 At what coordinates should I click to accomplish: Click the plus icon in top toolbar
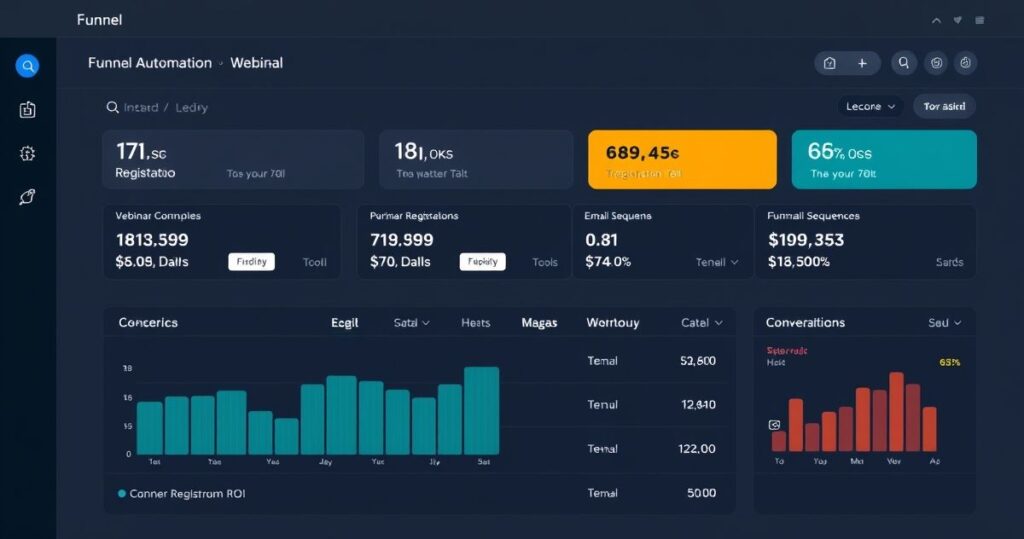(x=862, y=63)
